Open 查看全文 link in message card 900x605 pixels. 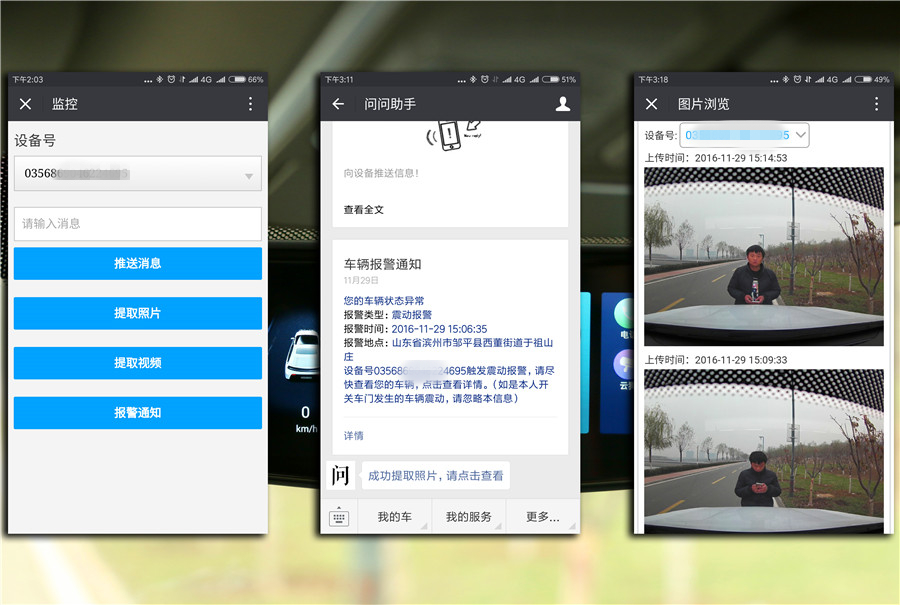[364, 210]
